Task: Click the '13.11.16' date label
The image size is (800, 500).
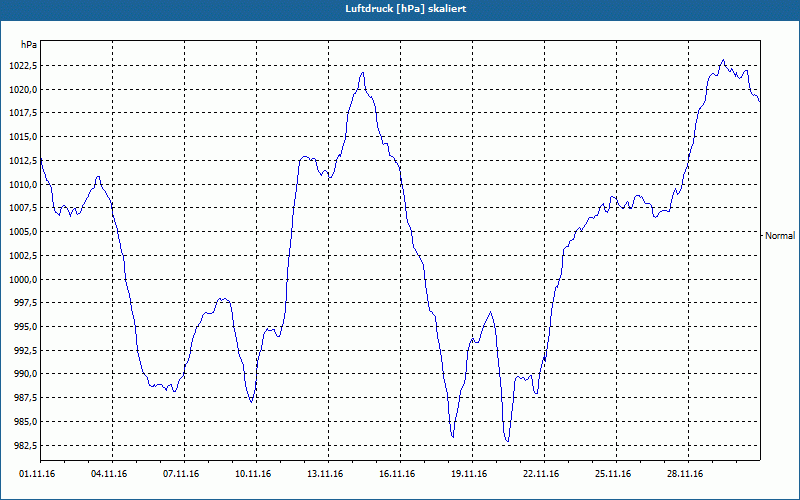Action: click(325, 474)
